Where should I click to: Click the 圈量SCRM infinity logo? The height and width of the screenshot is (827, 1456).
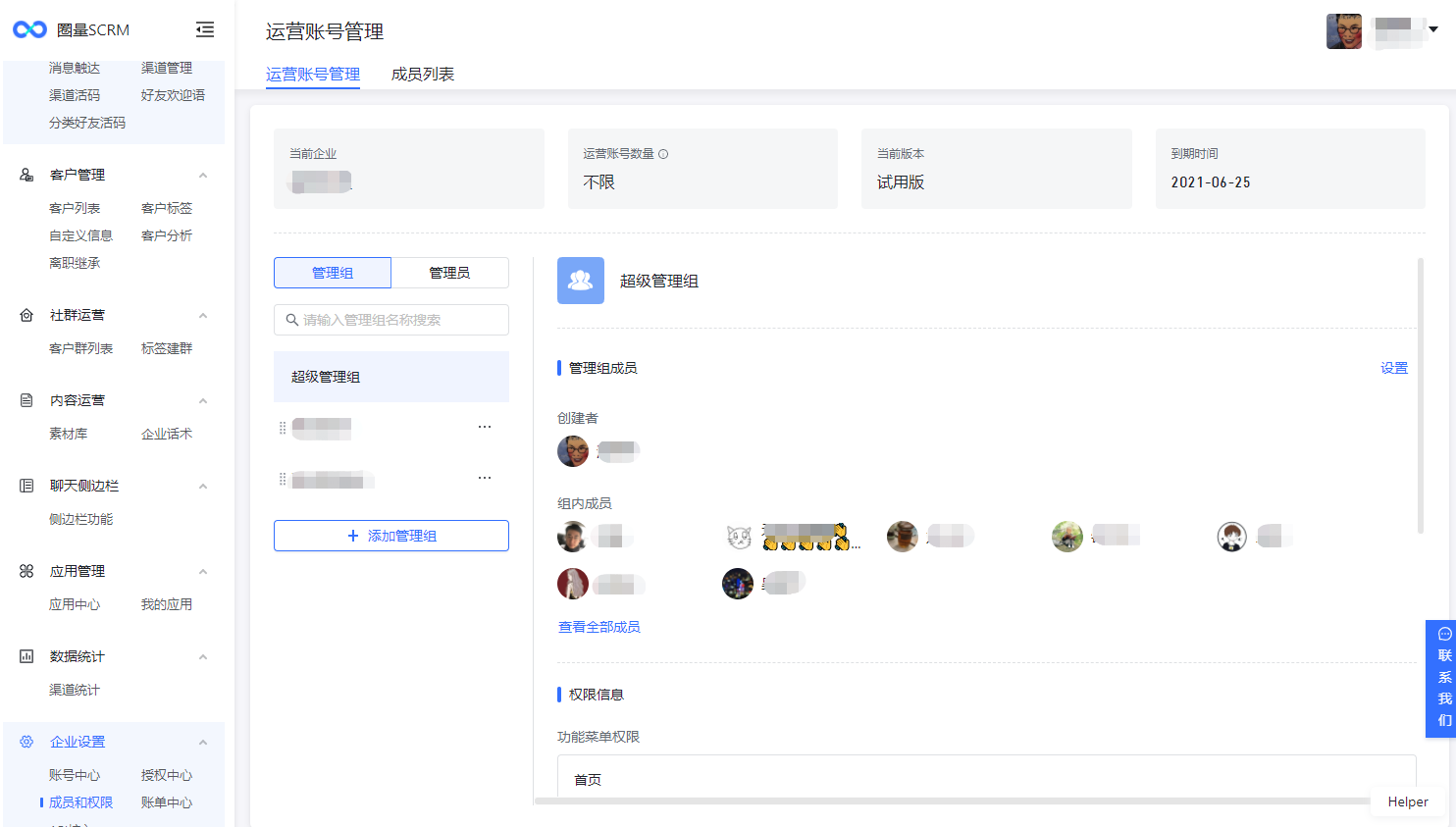point(29,29)
